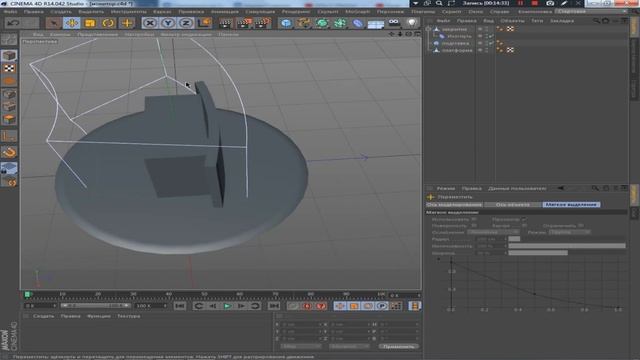Open the spline tools icon
The width and height of the screenshot is (640, 360).
tap(304, 23)
